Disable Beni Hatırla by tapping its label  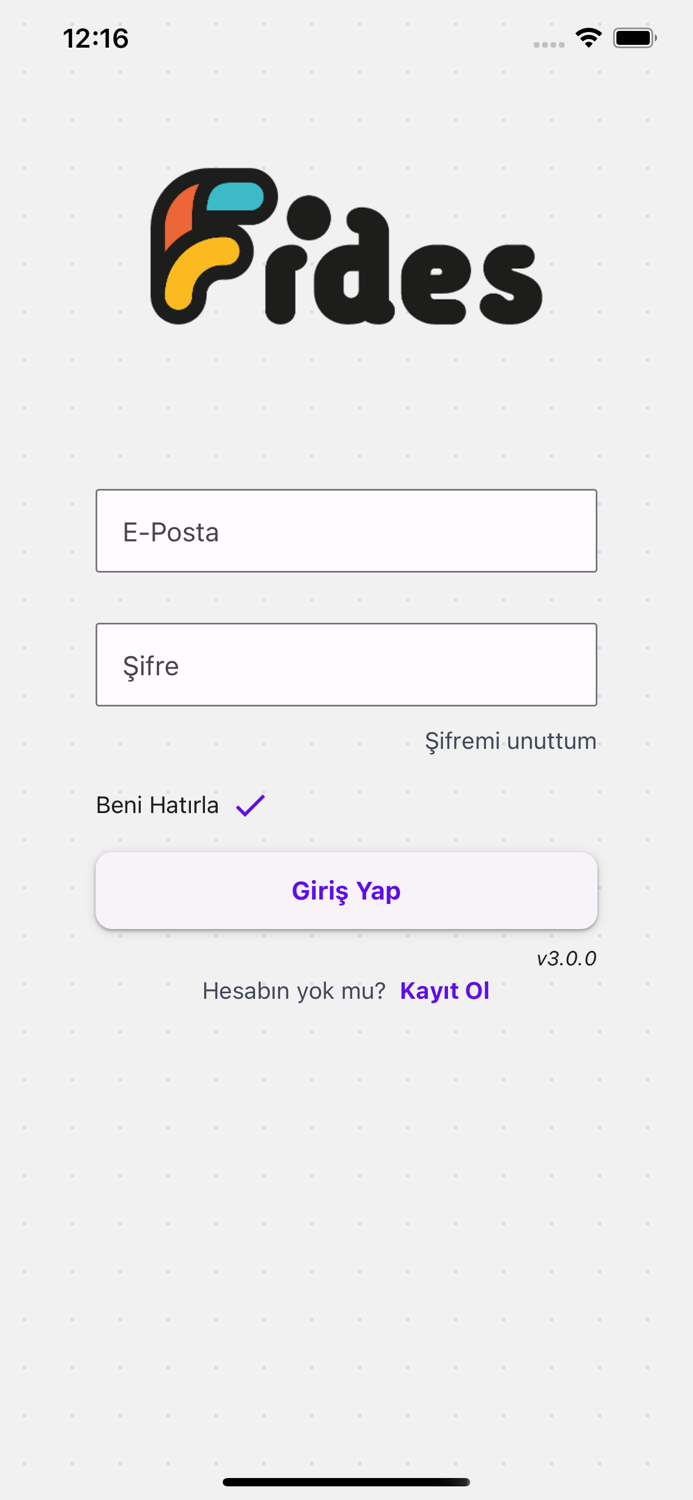[156, 804]
